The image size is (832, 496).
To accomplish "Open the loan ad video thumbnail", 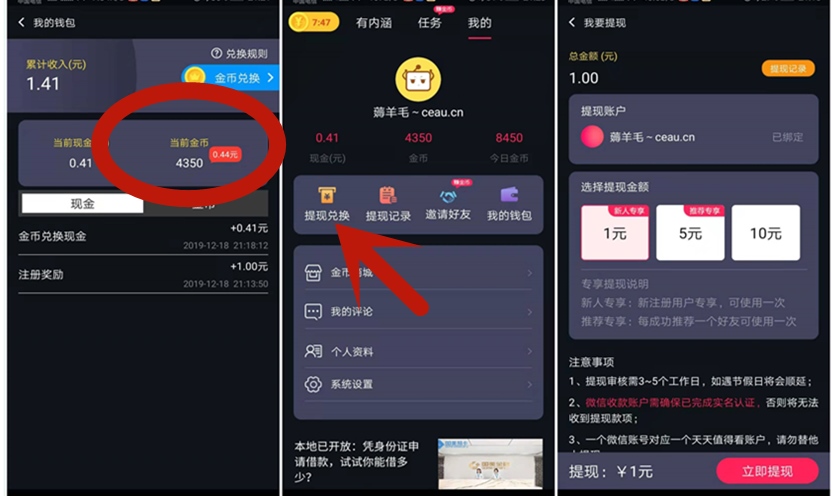I will (x=490, y=464).
